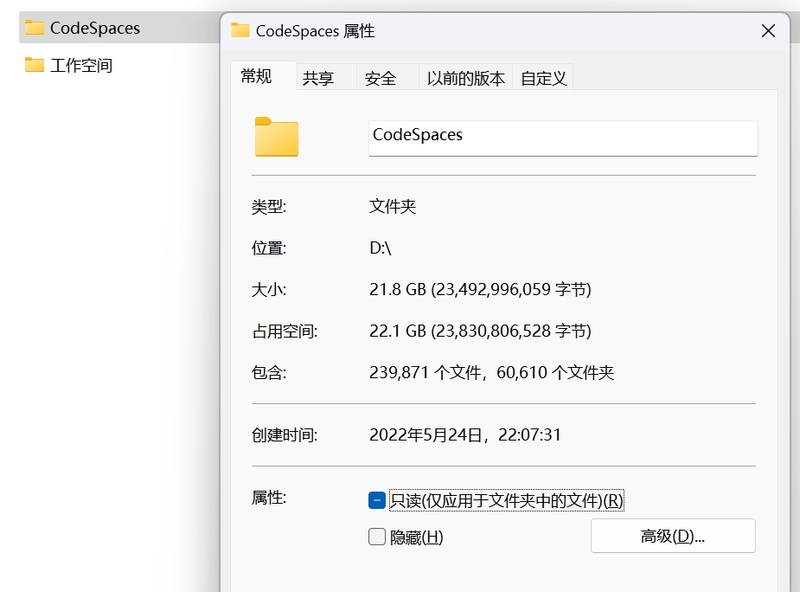The height and width of the screenshot is (592, 800).
Task: Click the CodeSpaces folder icon in file list
Action: [35, 28]
